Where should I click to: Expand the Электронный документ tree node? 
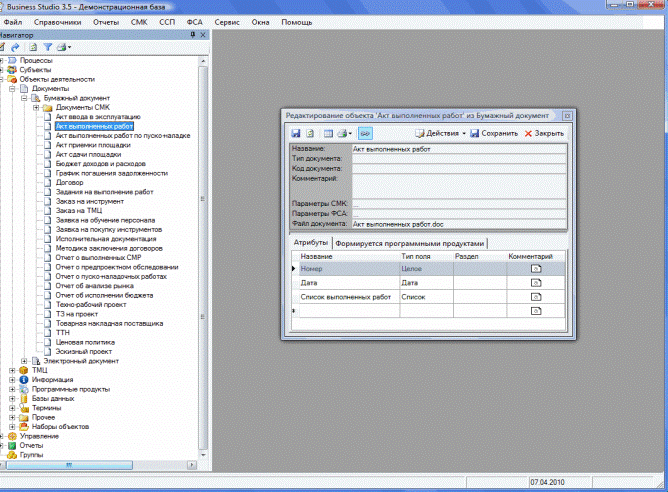tap(24, 360)
